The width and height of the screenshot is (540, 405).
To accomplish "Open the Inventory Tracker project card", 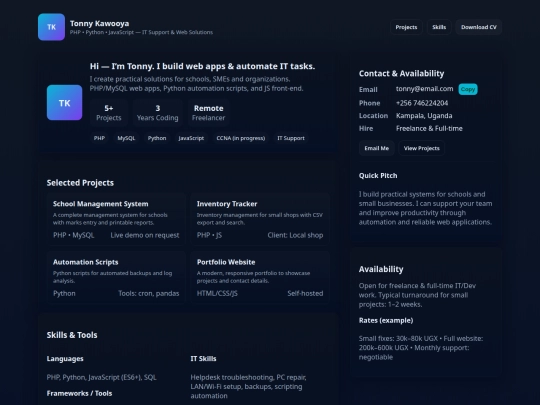I will click(260, 219).
